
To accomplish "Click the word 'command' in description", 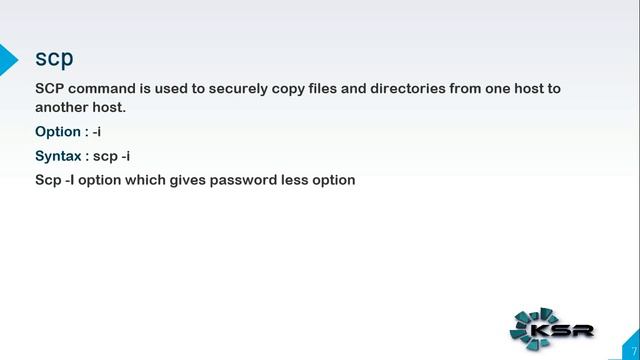I will point(102,89).
